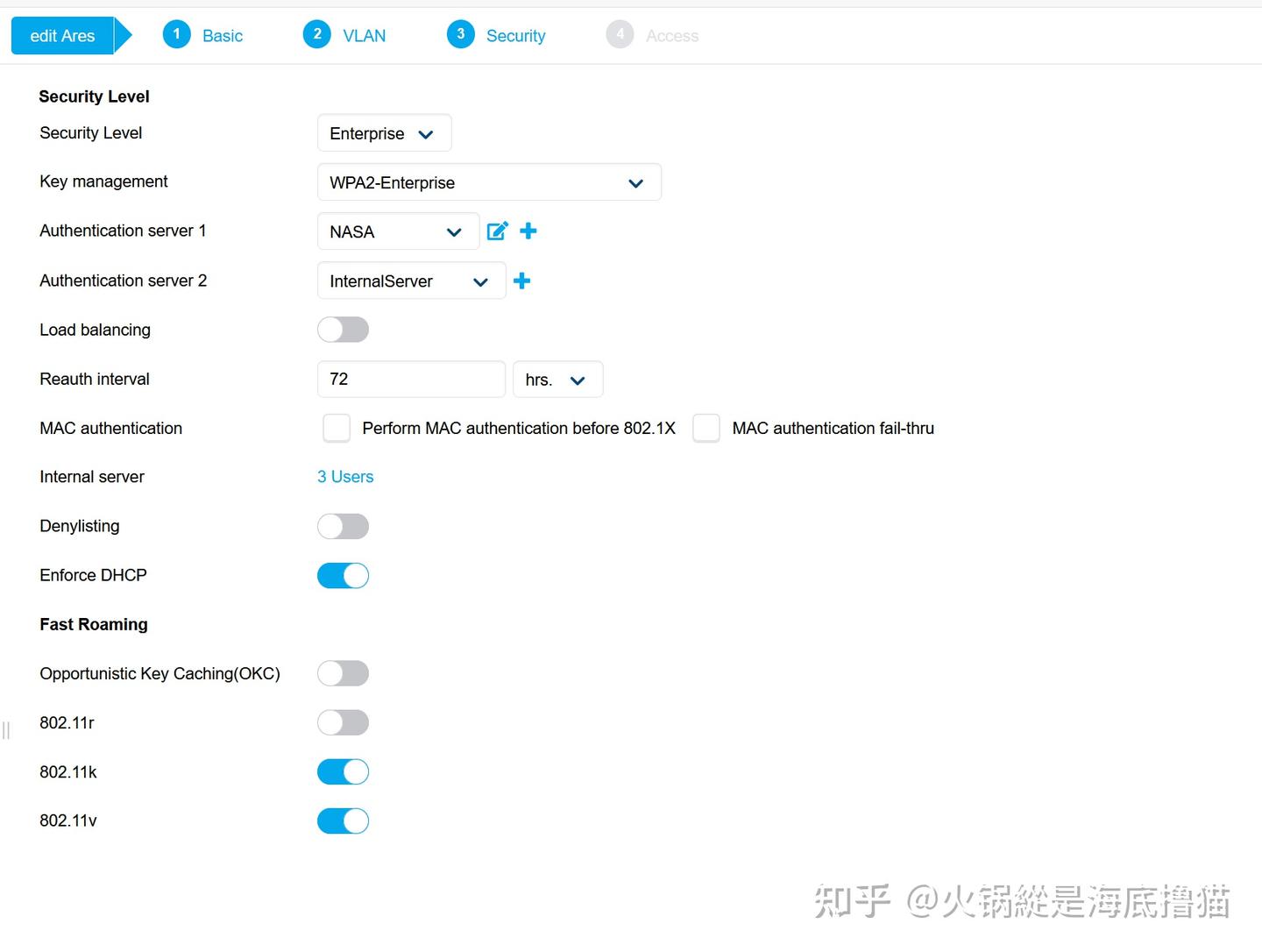Screen dimensions: 1262x952
Task: Change the hrs. unit dropdown
Action: coord(557,379)
